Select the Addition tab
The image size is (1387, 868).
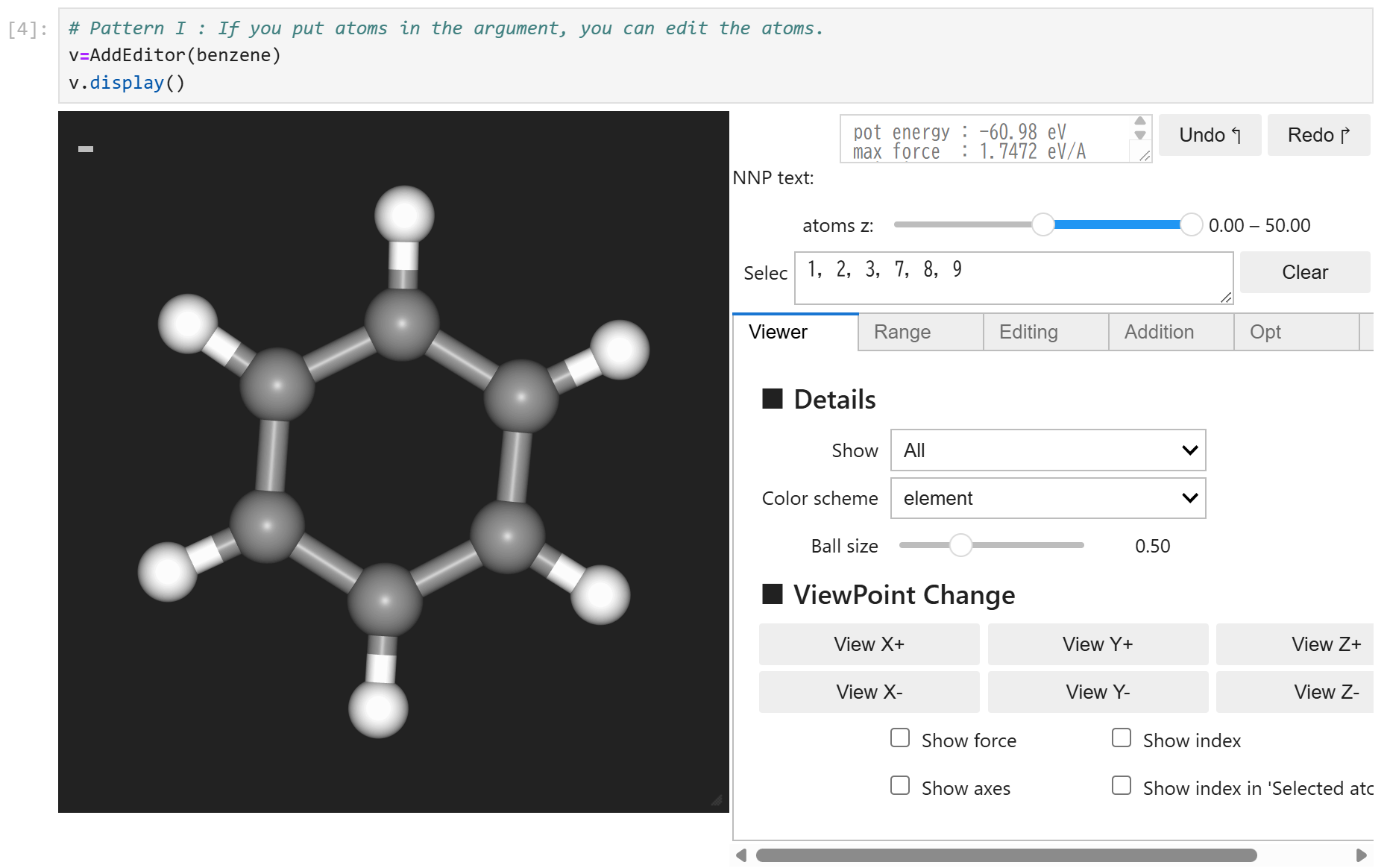tap(1158, 332)
